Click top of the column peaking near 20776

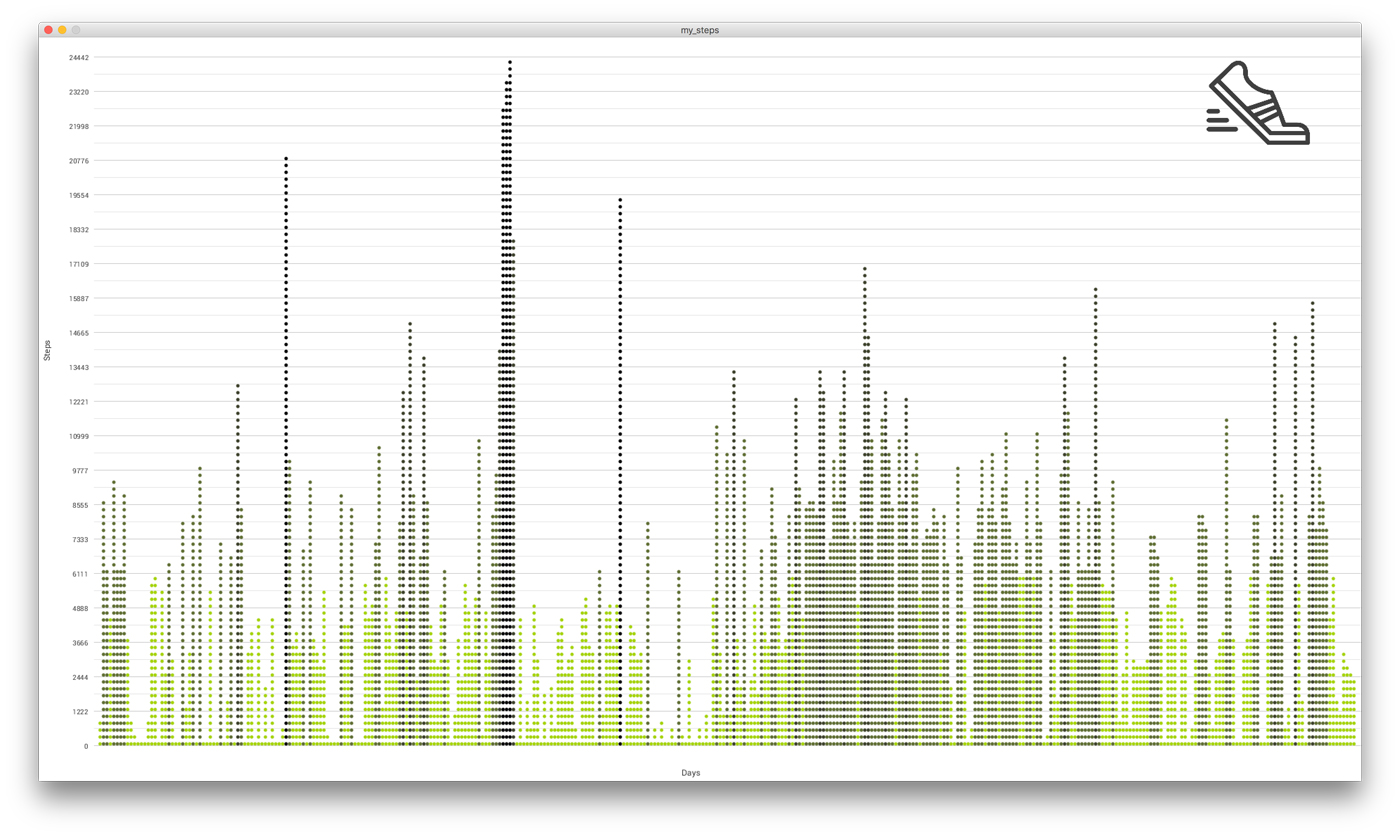click(286, 158)
